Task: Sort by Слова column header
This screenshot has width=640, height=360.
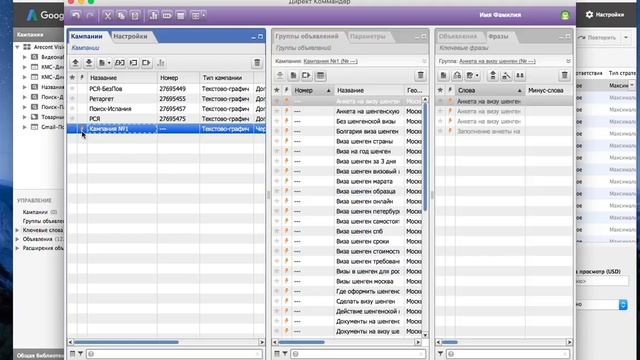Action: 490,90
